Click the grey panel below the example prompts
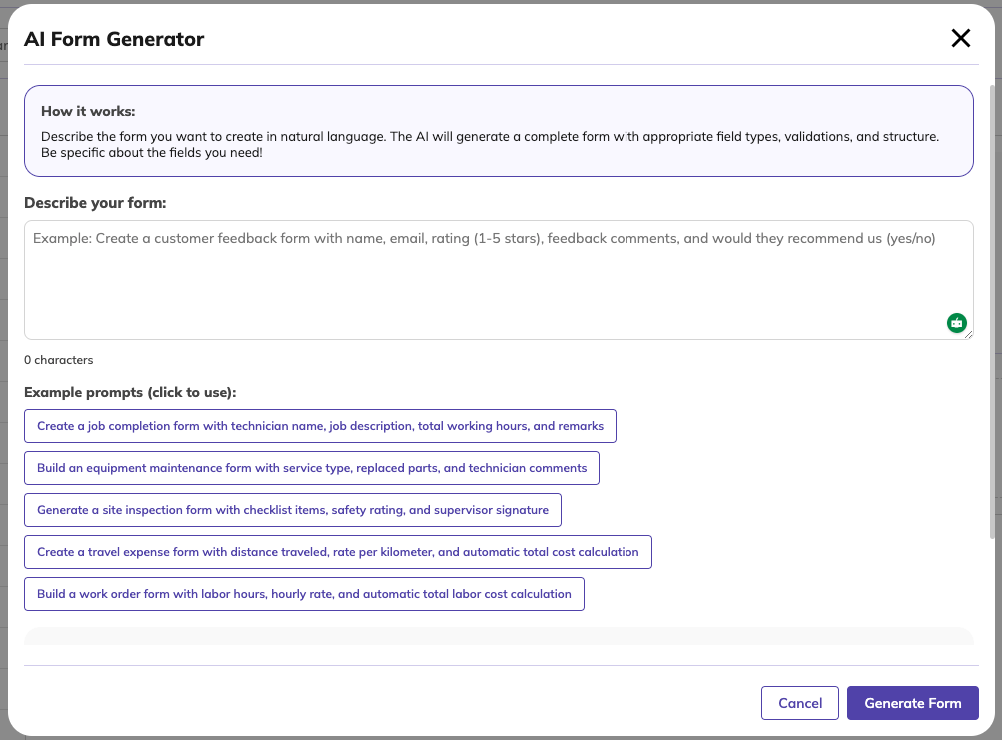 (498, 637)
